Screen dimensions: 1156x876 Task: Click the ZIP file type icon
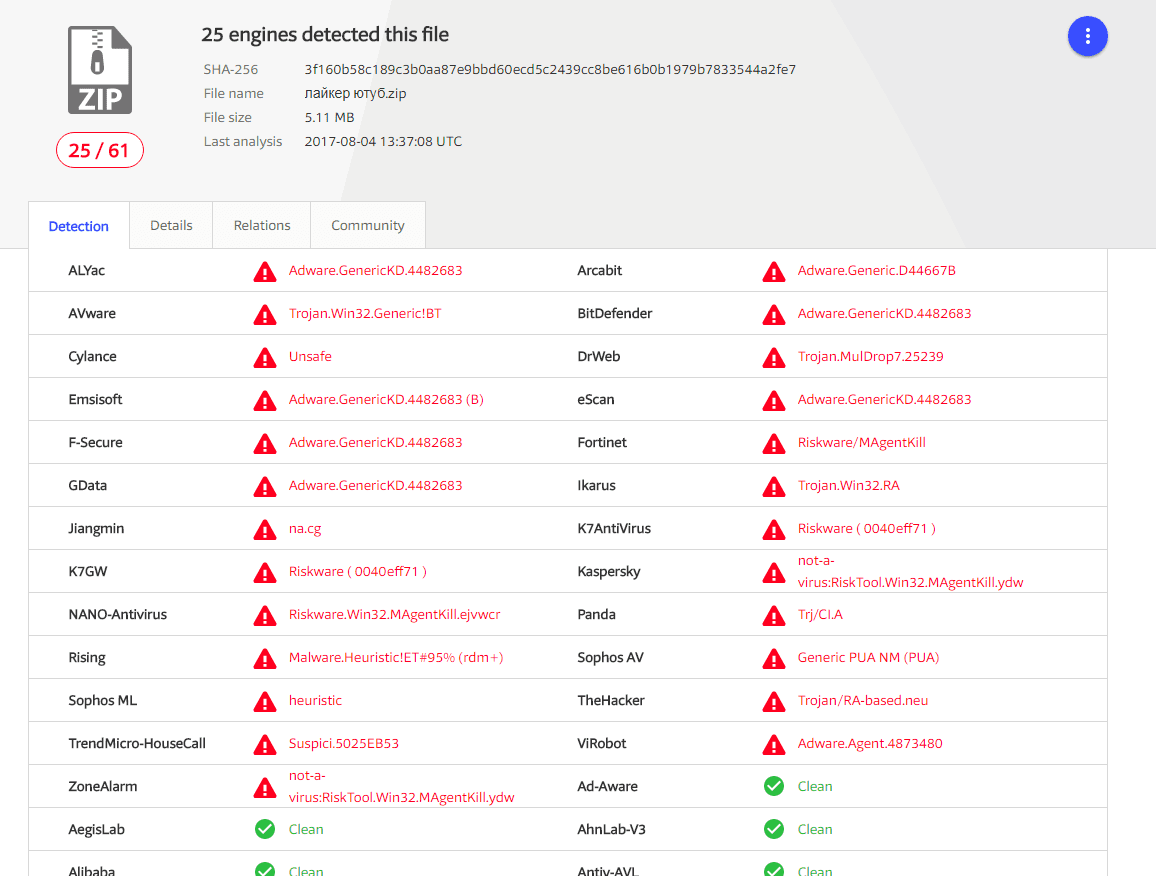tap(99, 70)
